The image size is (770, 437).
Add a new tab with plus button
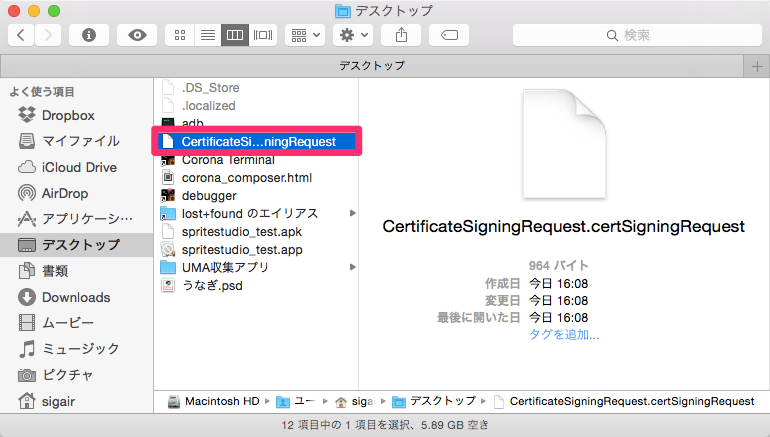[757, 66]
